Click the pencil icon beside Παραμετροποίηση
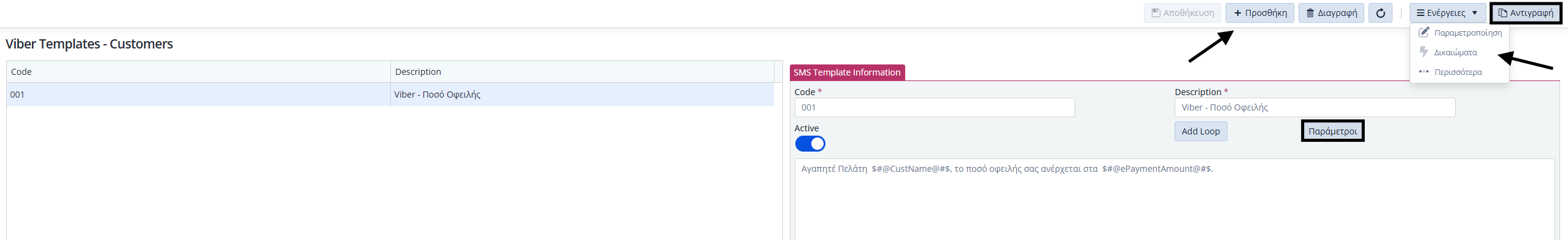The height and width of the screenshot is (240, 1568). coord(1424,32)
